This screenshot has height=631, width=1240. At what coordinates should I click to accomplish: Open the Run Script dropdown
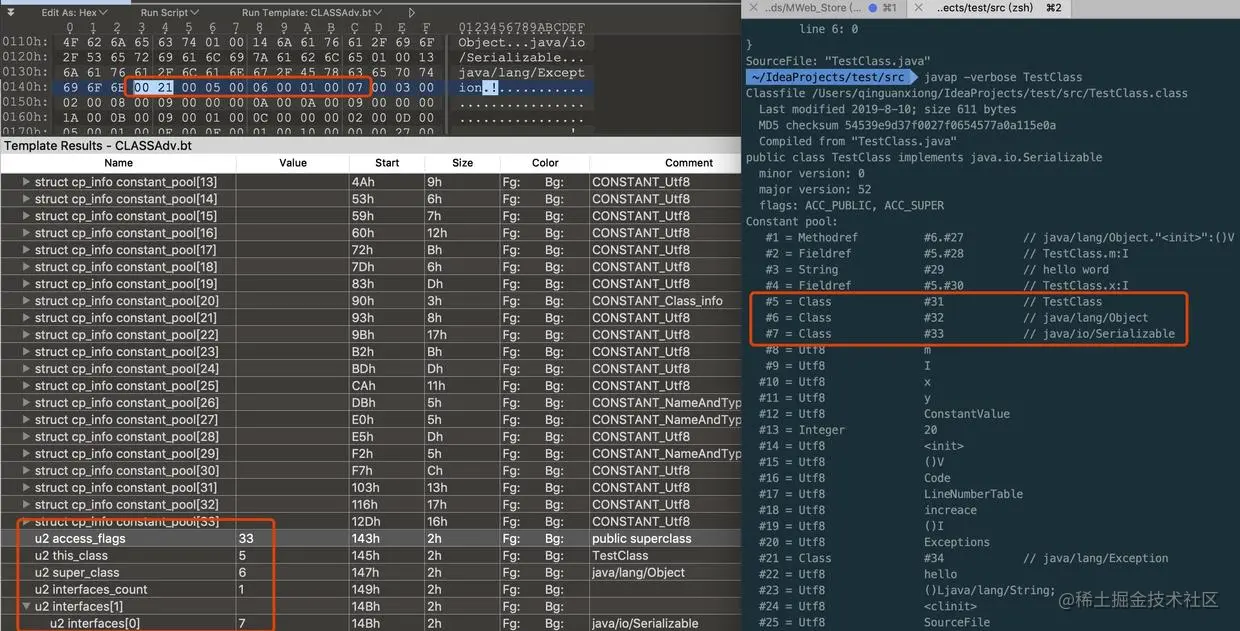[x=171, y=12]
